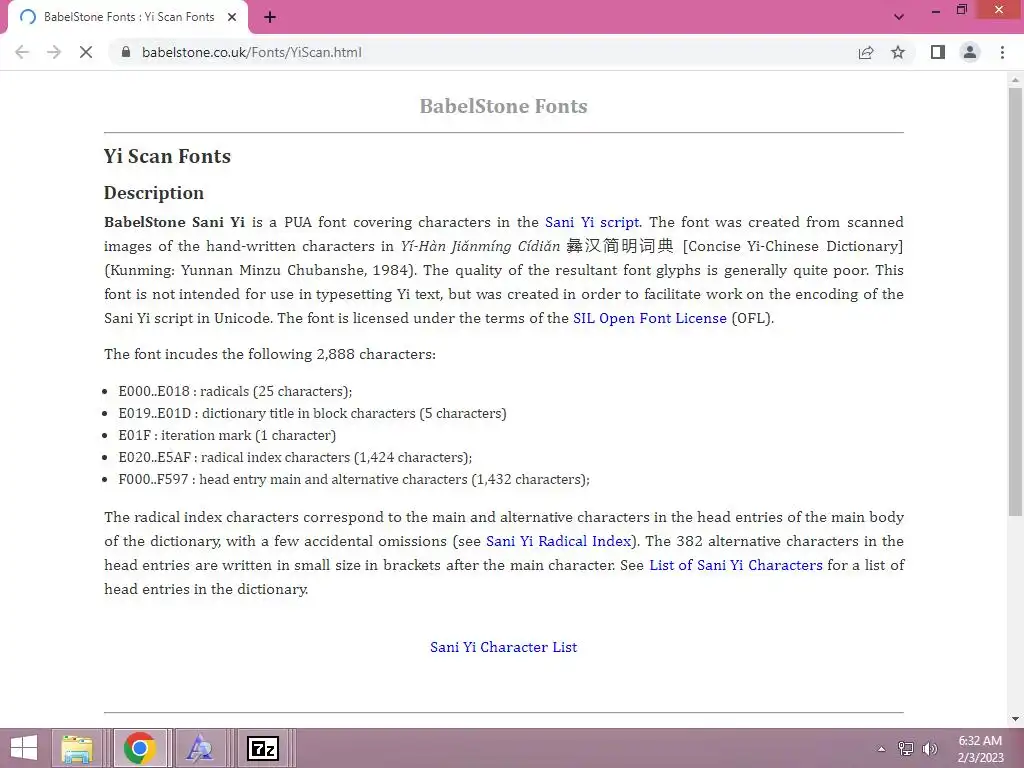The width and height of the screenshot is (1024, 768).
Task: Click the volume speaker icon
Action: pyautogui.click(x=929, y=748)
